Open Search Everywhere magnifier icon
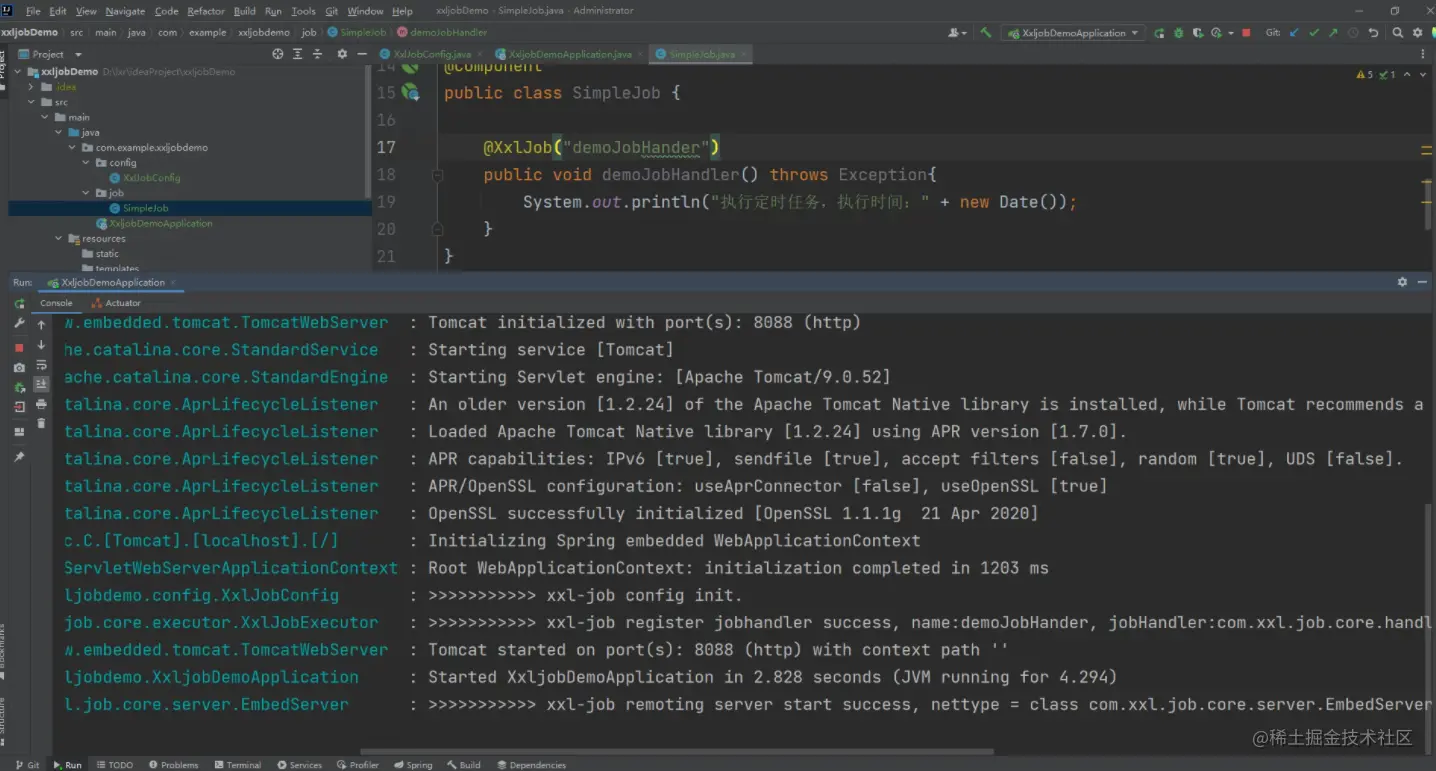The width and height of the screenshot is (1436, 771). coord(1398,33)
